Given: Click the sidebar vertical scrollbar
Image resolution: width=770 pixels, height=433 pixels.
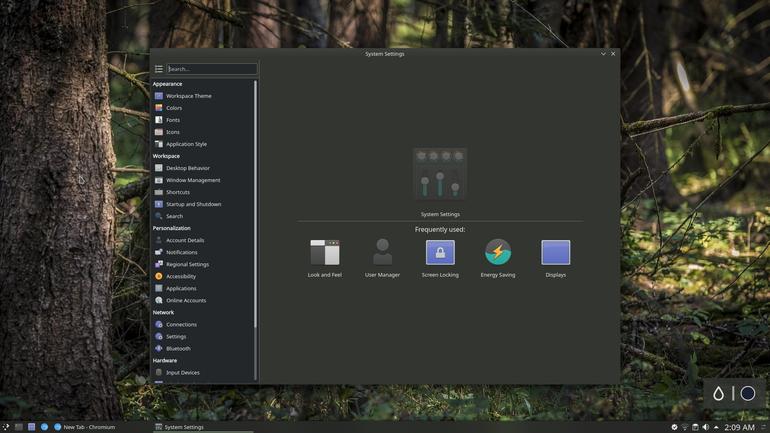Looking at the screenshot, I should click(x=255, y=204).
